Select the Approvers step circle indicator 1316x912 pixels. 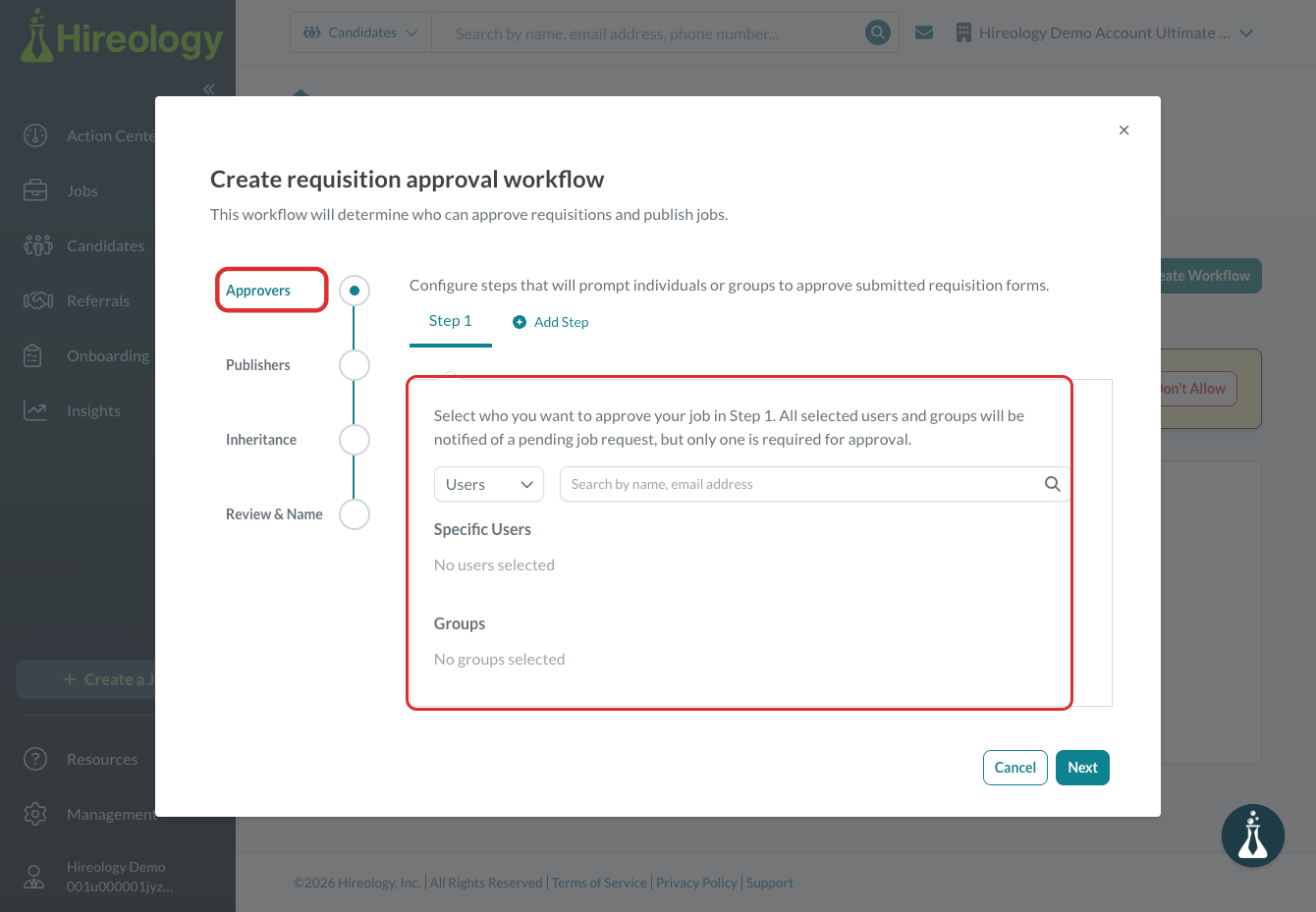(355, 291)
